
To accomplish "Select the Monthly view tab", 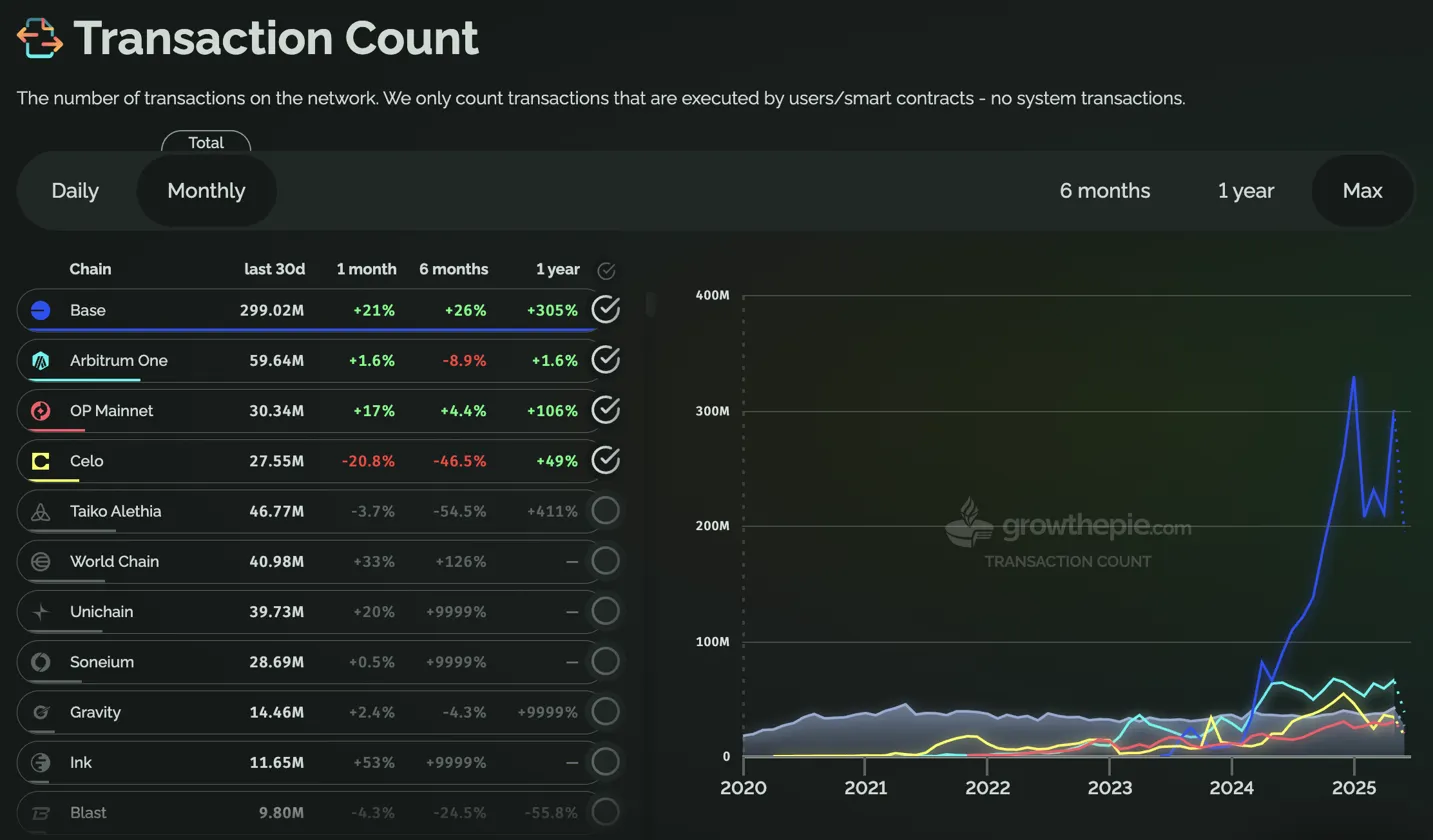I will 206,190.
